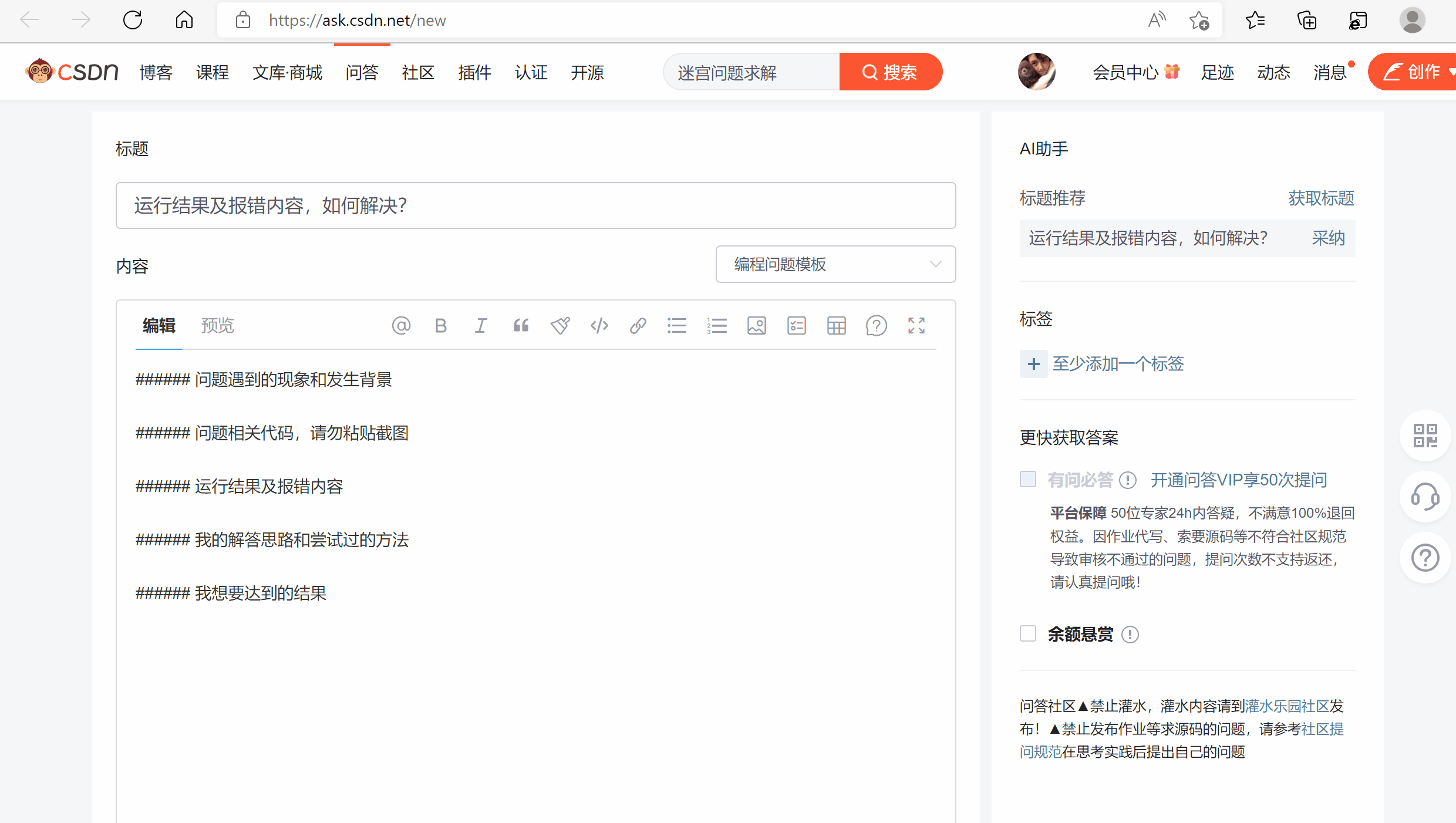This screenshot has height=823, width=1456.
Task: Click the question title input field
Action: [535, 205]
